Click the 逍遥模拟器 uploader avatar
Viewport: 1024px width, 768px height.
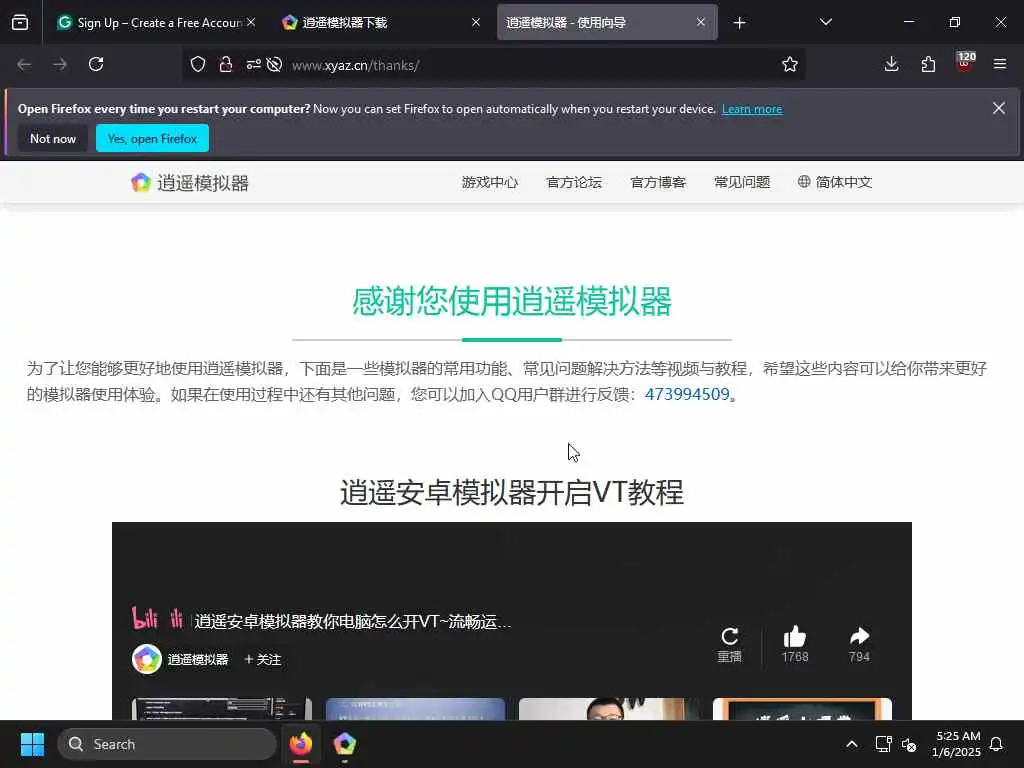click(x=147, y=659)
